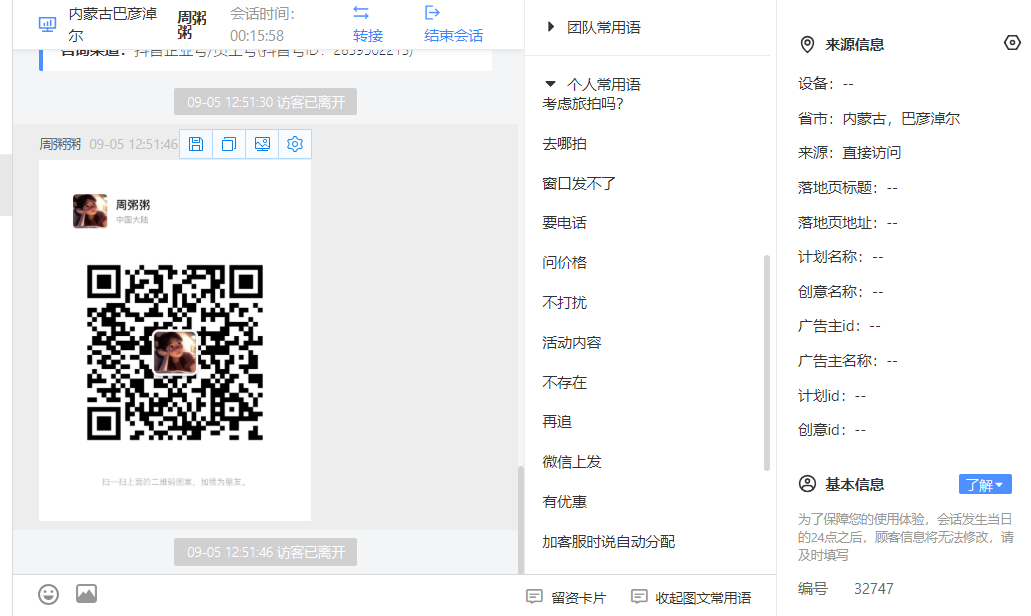Click the 省市: 内蒙古, 巴彦淖尔 row
The width and height of the screenshot is (1031, 616).
[878, 118]
